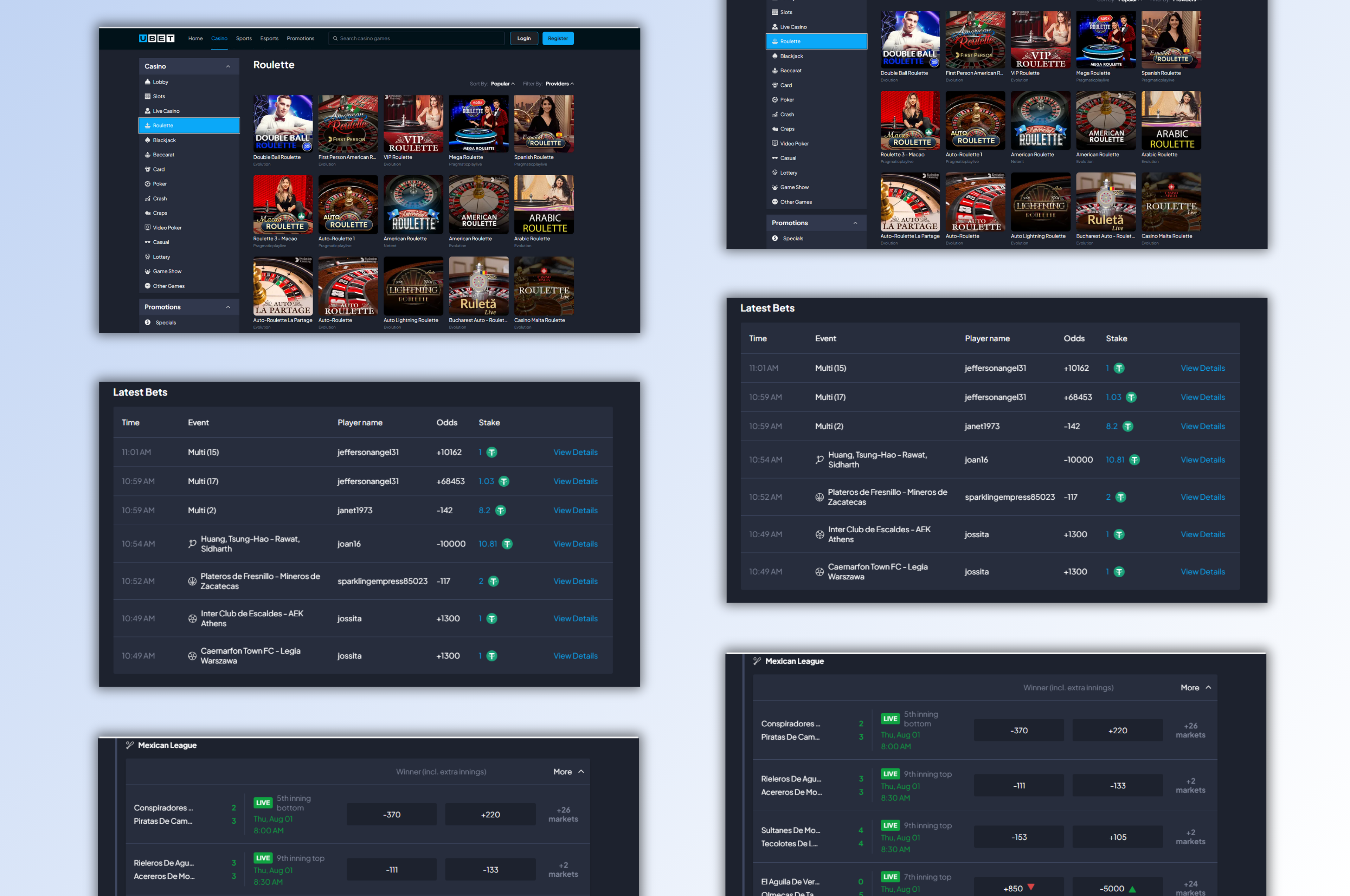Switch to the Sports nav tab
Screen dimensions: 1350x896
pos(244,38)
